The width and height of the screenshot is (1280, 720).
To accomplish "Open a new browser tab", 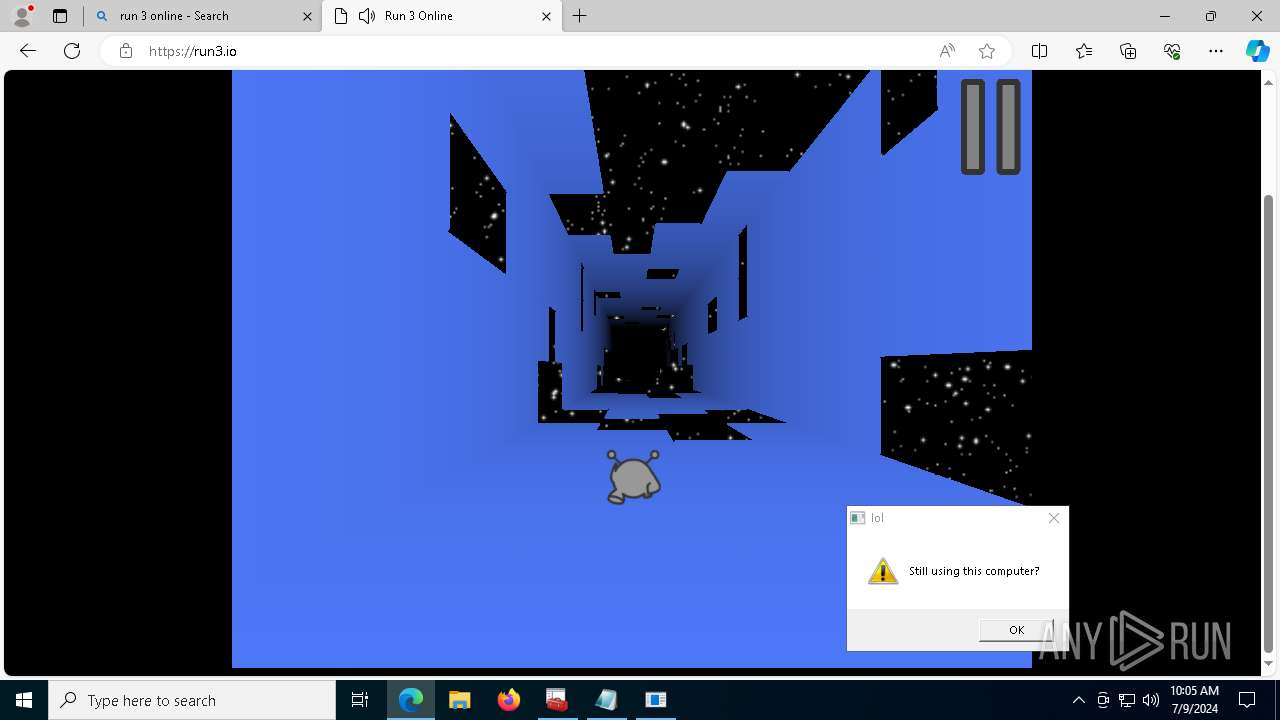I will click(x=580, y=16).
